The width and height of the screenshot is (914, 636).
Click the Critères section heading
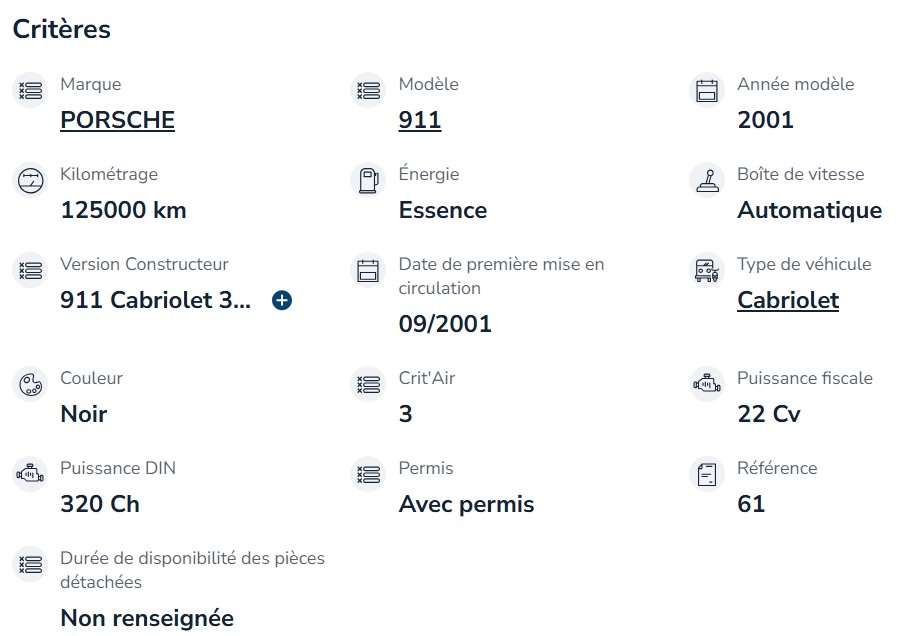[62, 29]
